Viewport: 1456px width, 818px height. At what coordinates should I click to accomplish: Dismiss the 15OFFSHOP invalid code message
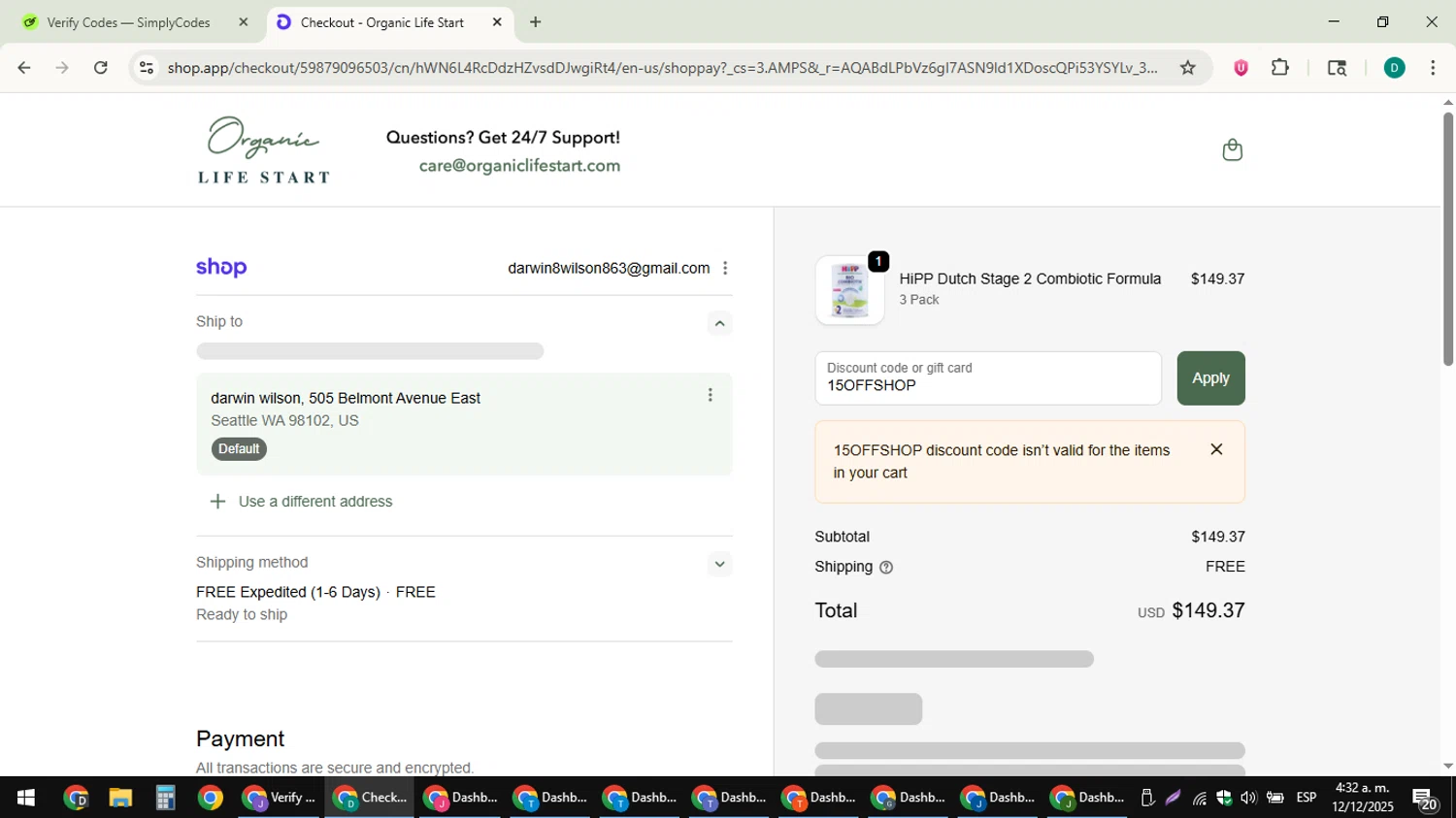[1216, 449]
